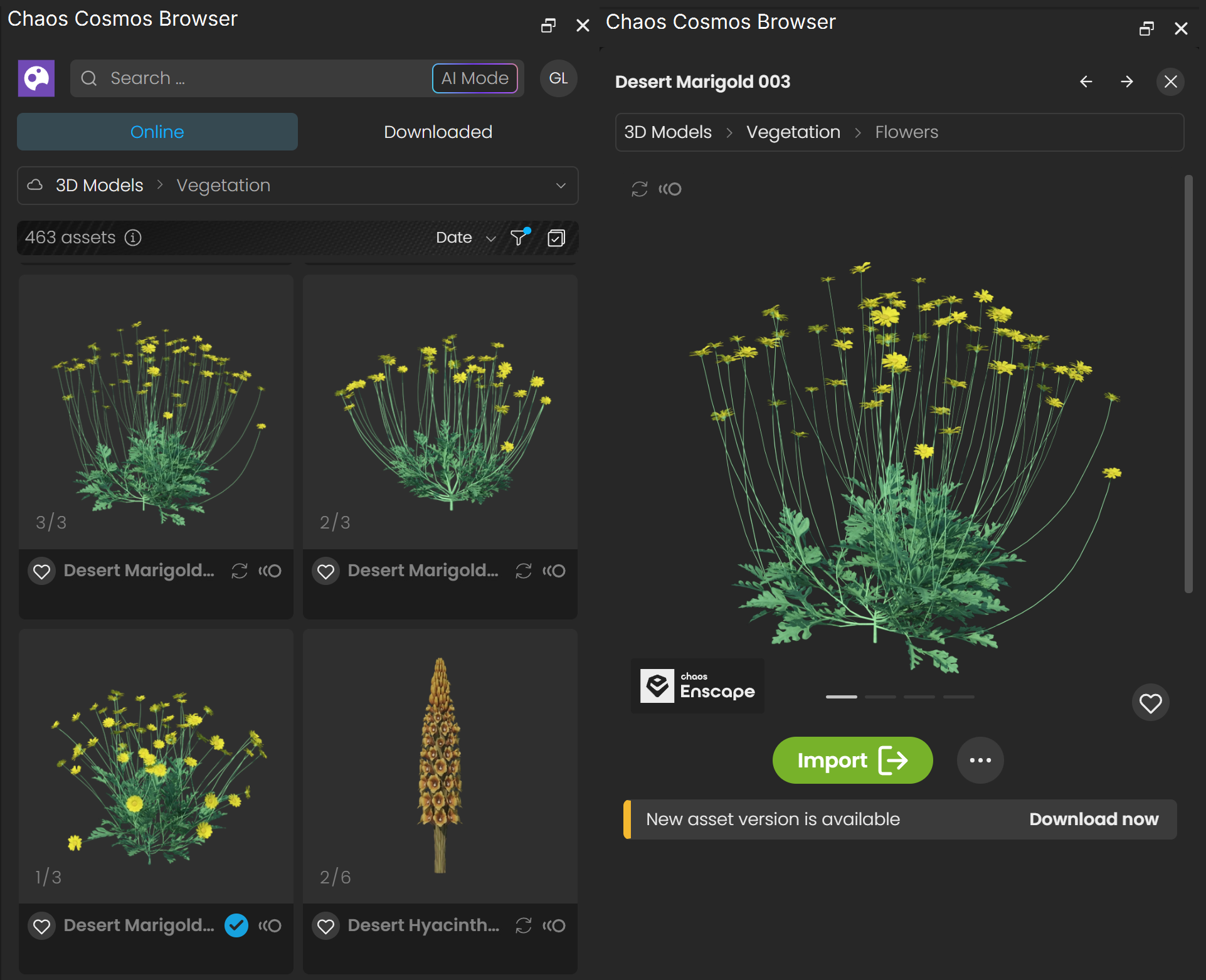1206x980 pixels.
Task: Click the Chaos Enscape logo badge
Action: pyautogui.click(x=697, y=686)
